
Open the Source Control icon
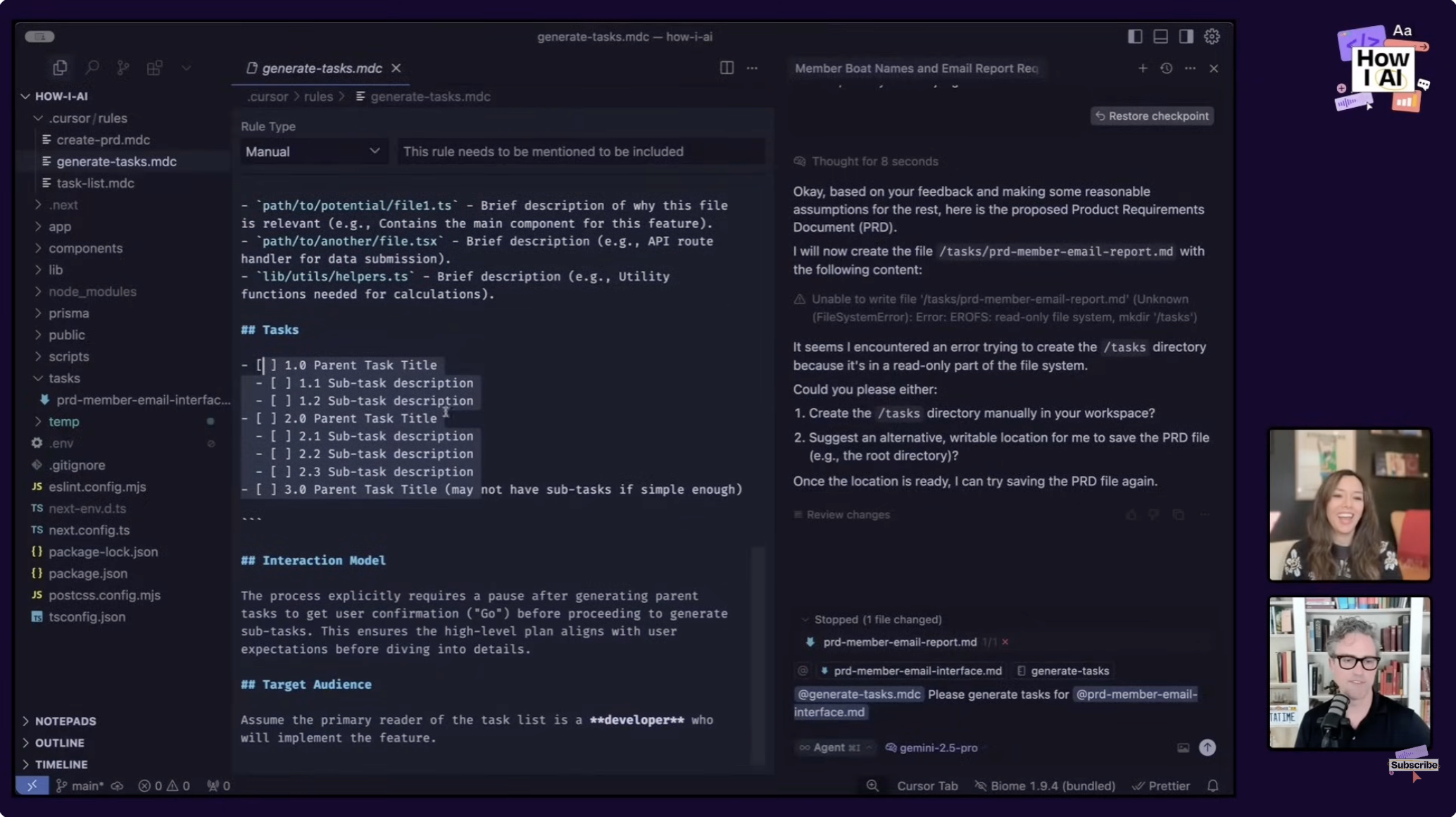[123, 68]
